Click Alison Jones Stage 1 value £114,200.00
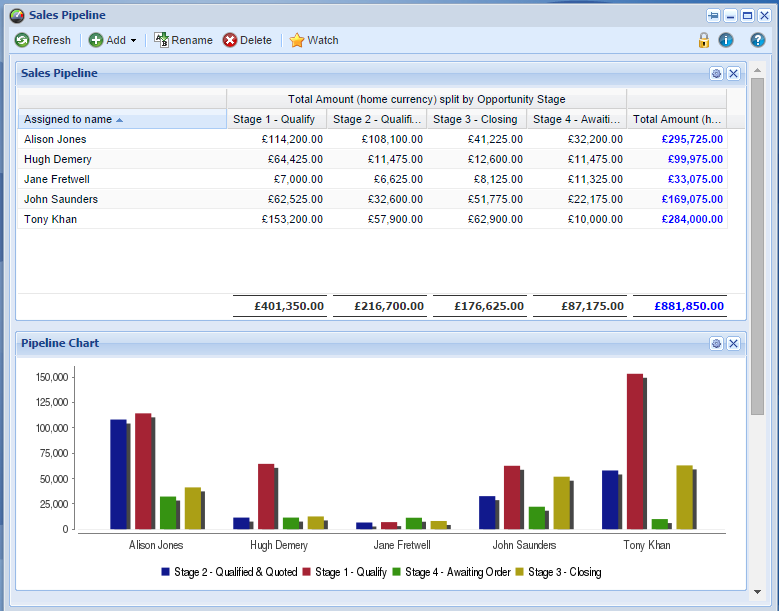779x611 pixels. click(x=292, y=139)
